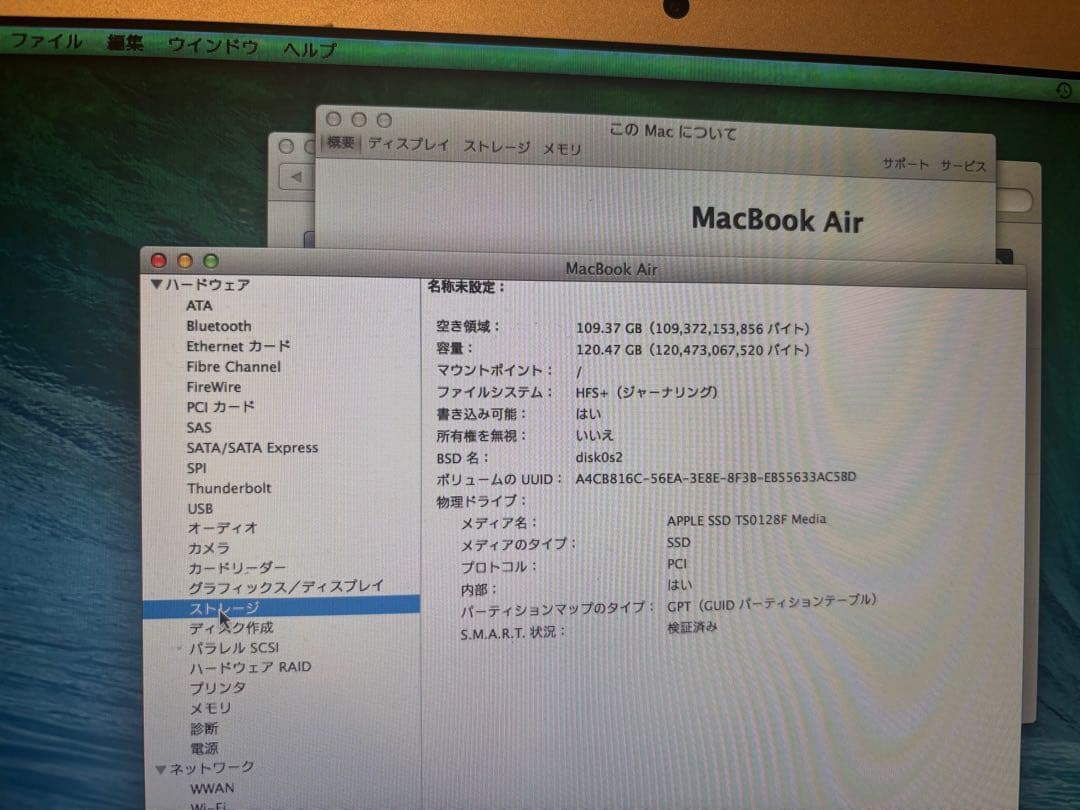Image resolution: width=1080 pixels, height=810 pixels.
Task: Select パラレル SCSI item
Action: pyautogui.click(x=234, y=648)
